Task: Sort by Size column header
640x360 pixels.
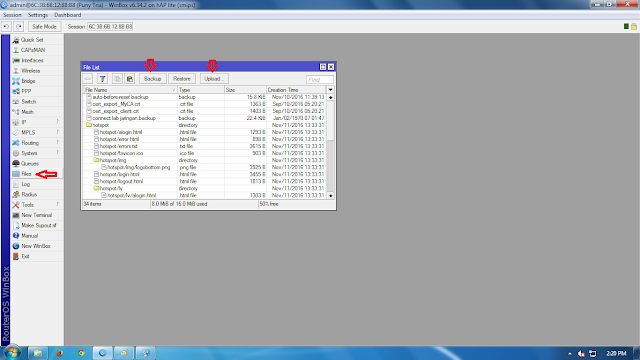Action: [245, 90]
